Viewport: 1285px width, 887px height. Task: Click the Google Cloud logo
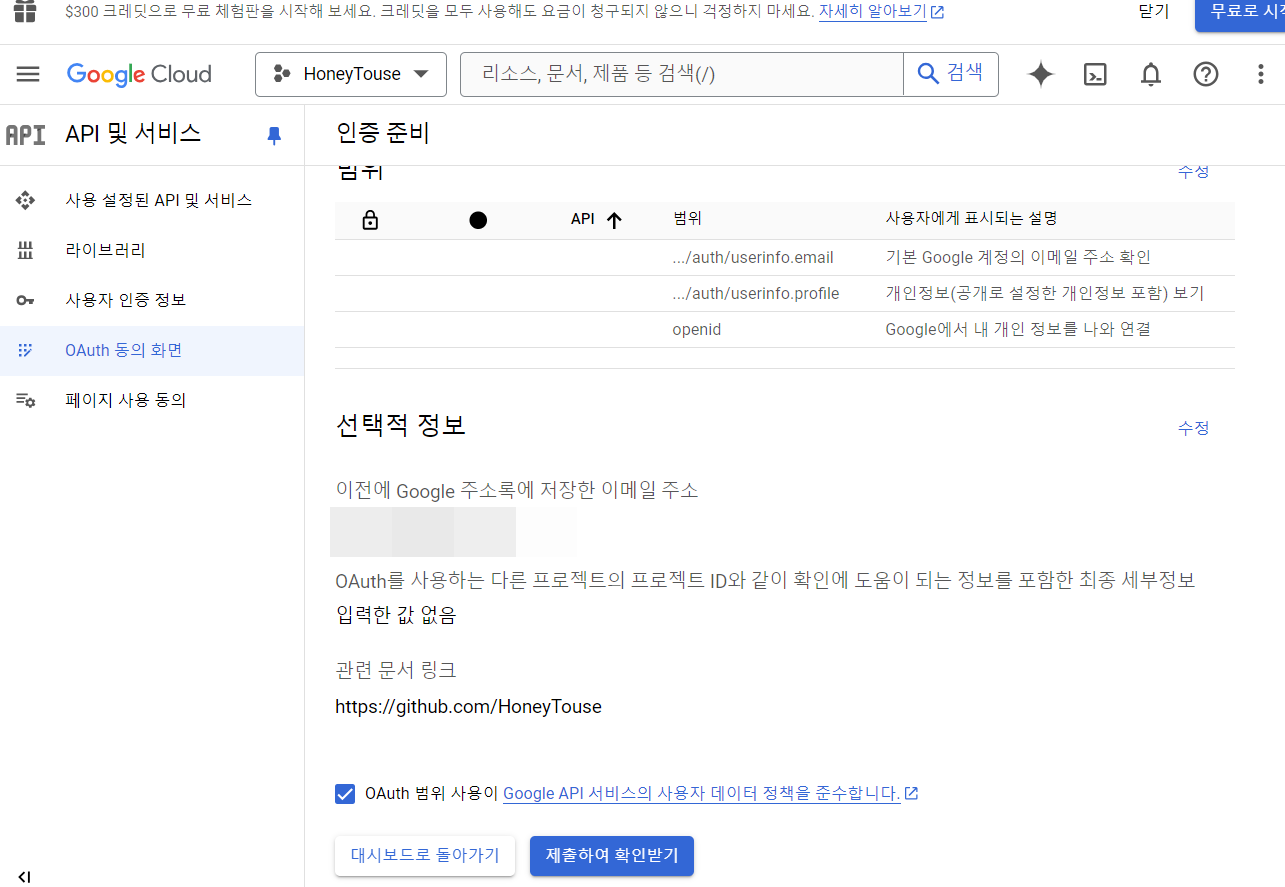(139, 75)
